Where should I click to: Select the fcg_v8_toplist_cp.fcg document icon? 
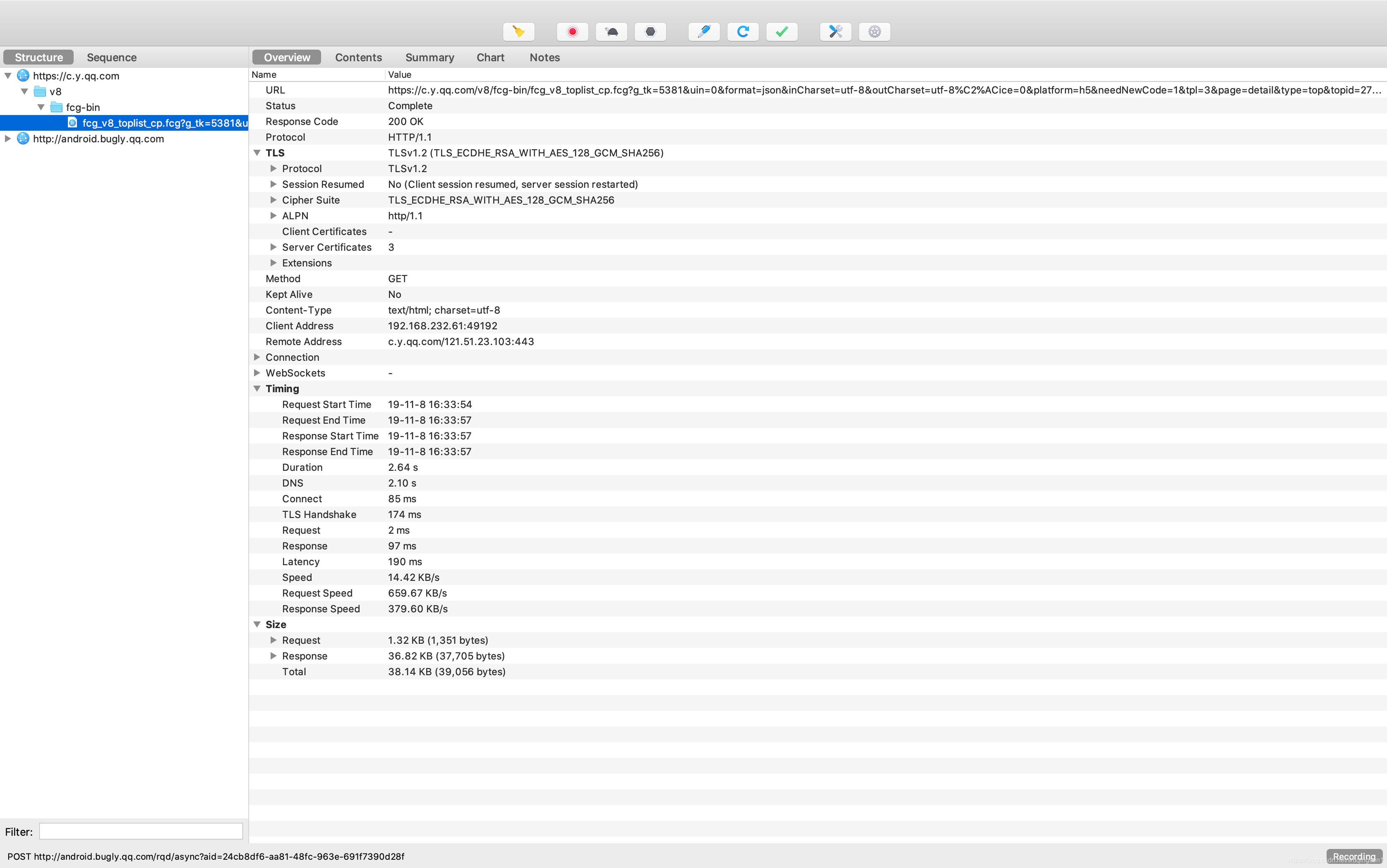(72, 122)
